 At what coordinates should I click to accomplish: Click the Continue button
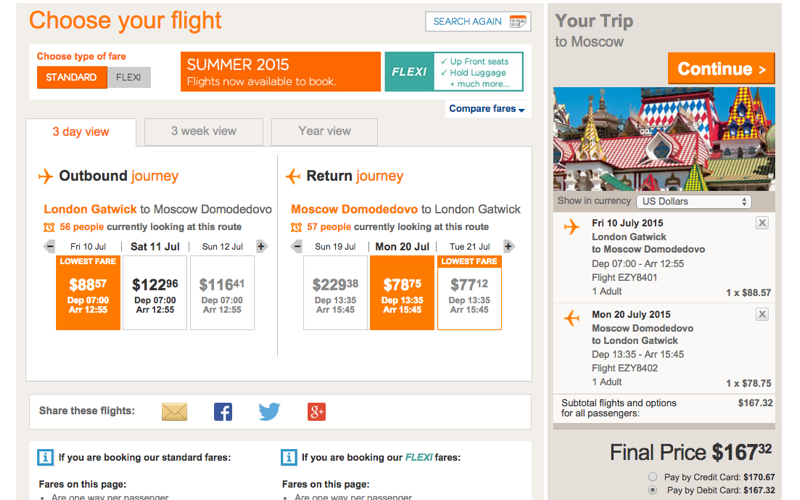721,68
